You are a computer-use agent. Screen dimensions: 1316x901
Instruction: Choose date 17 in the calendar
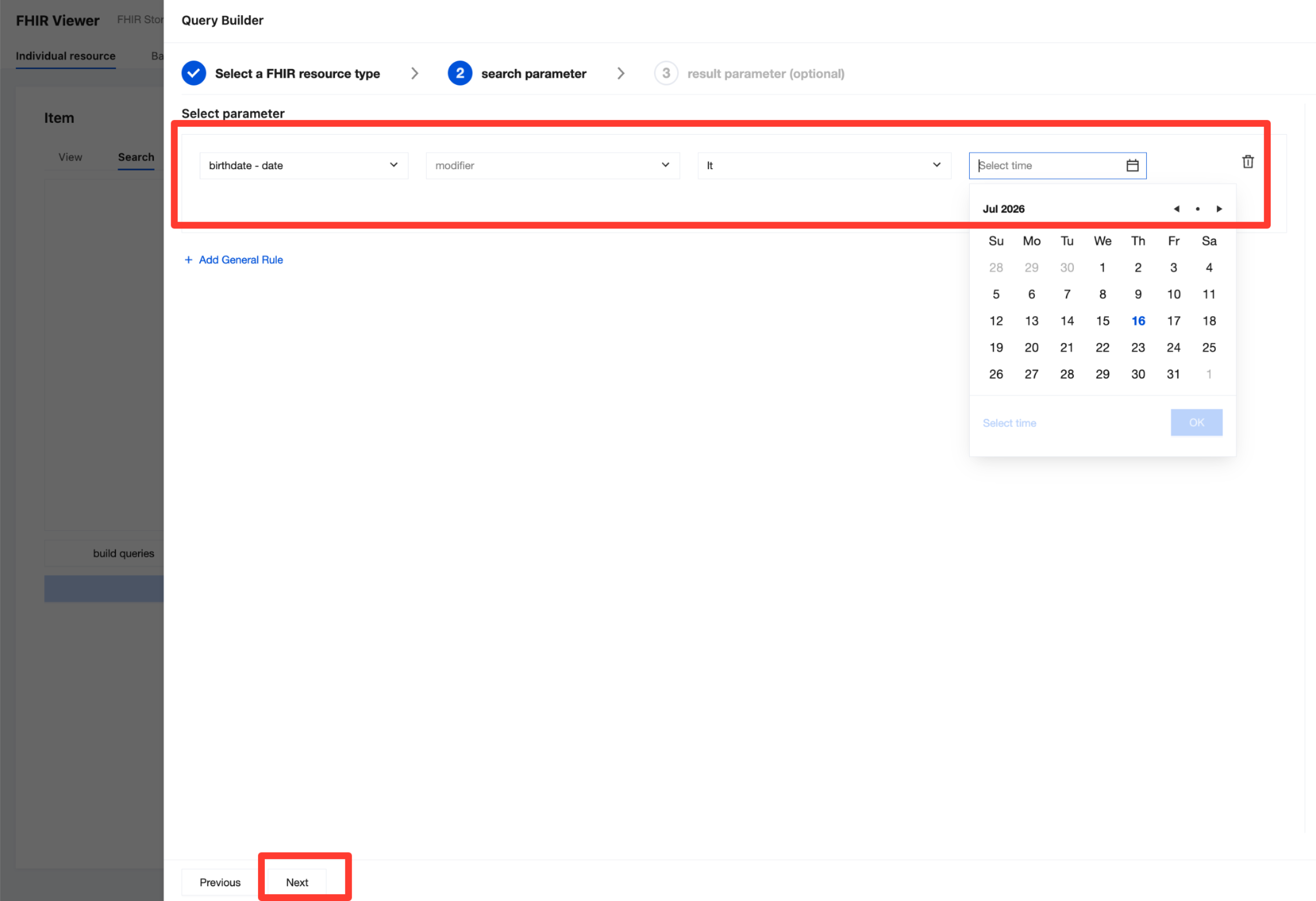click(x=1173, y=321)
